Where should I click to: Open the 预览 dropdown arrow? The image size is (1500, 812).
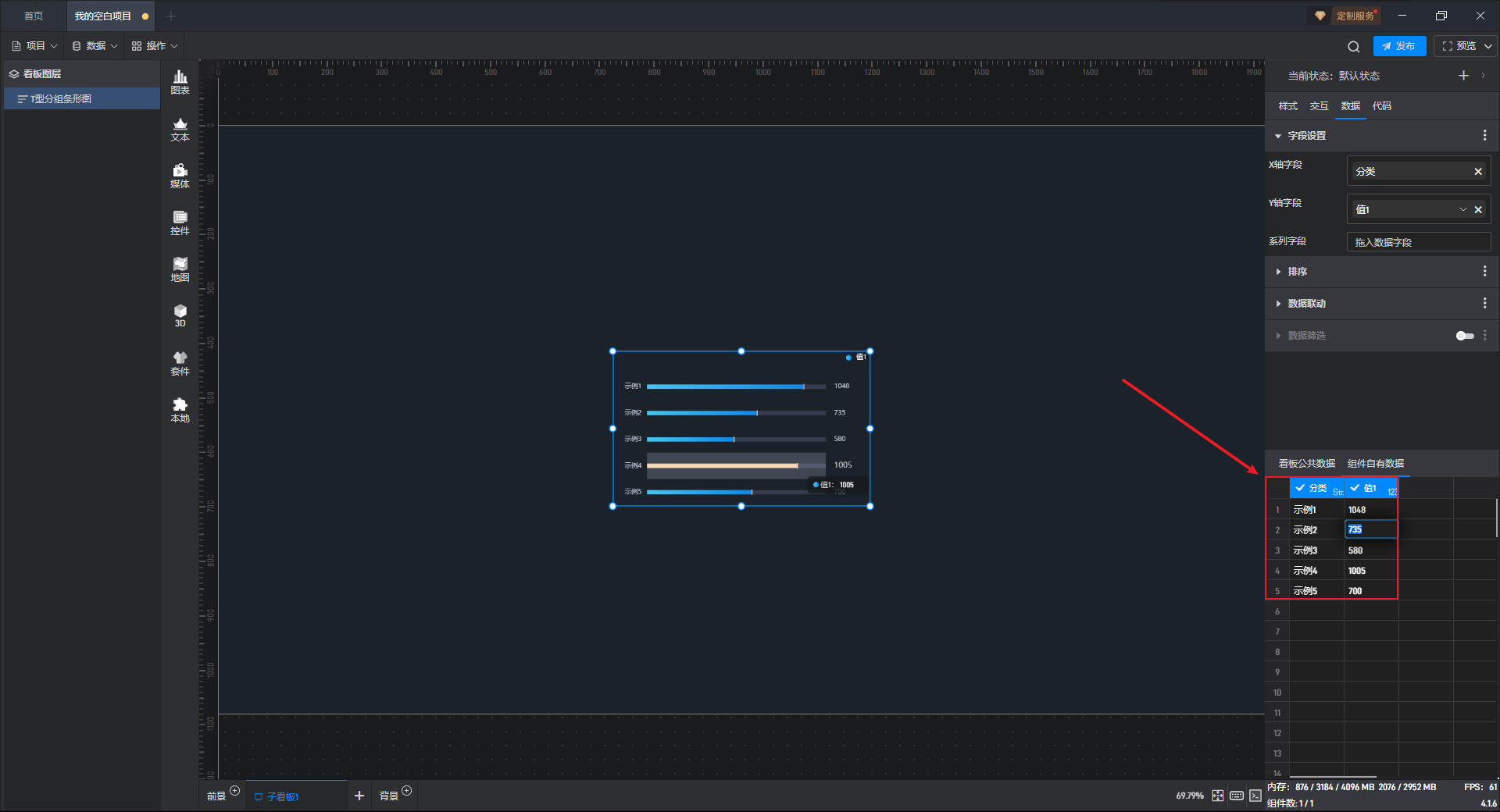(1488, 46)
